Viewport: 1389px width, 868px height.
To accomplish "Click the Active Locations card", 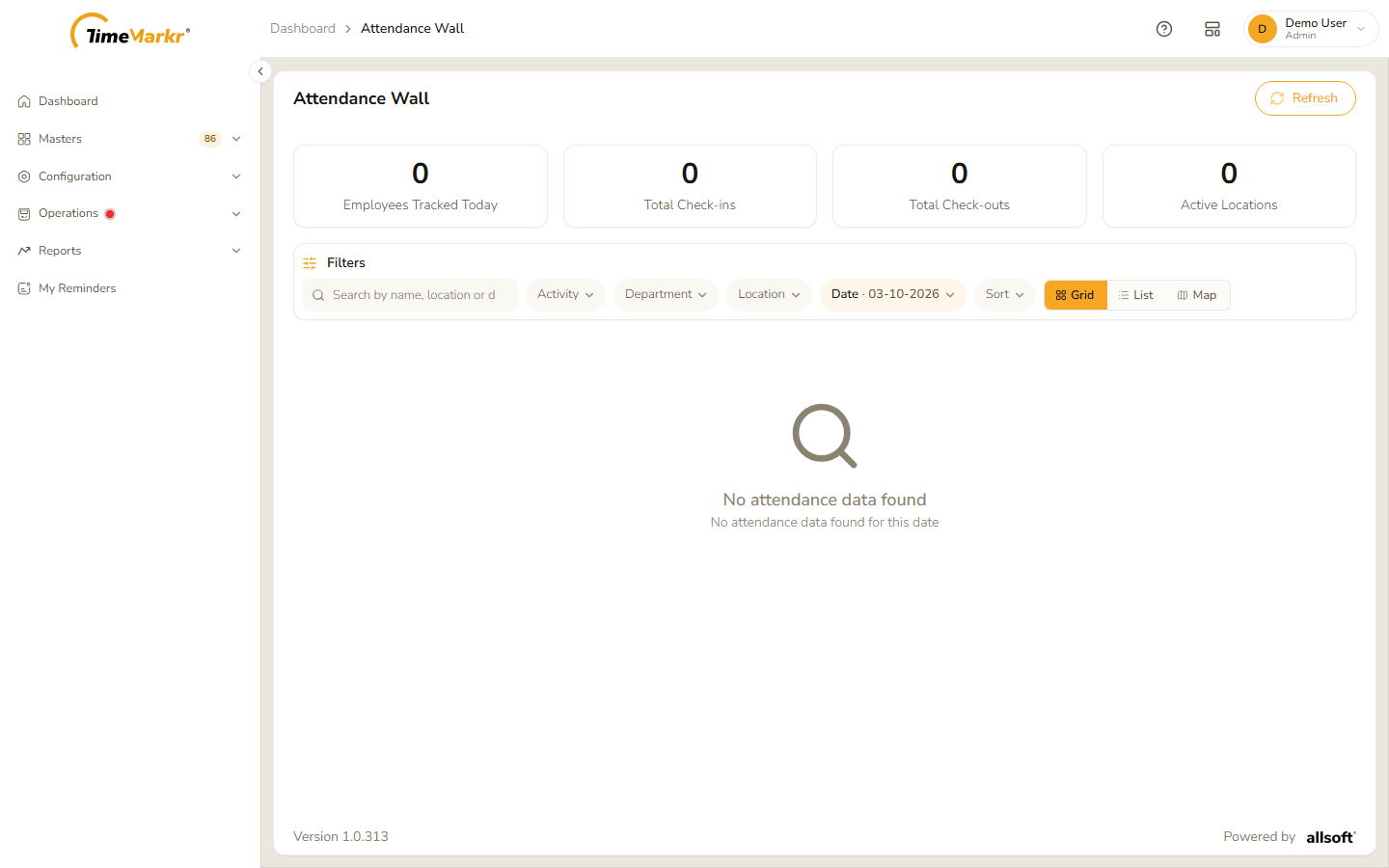I will [1229, 186].
